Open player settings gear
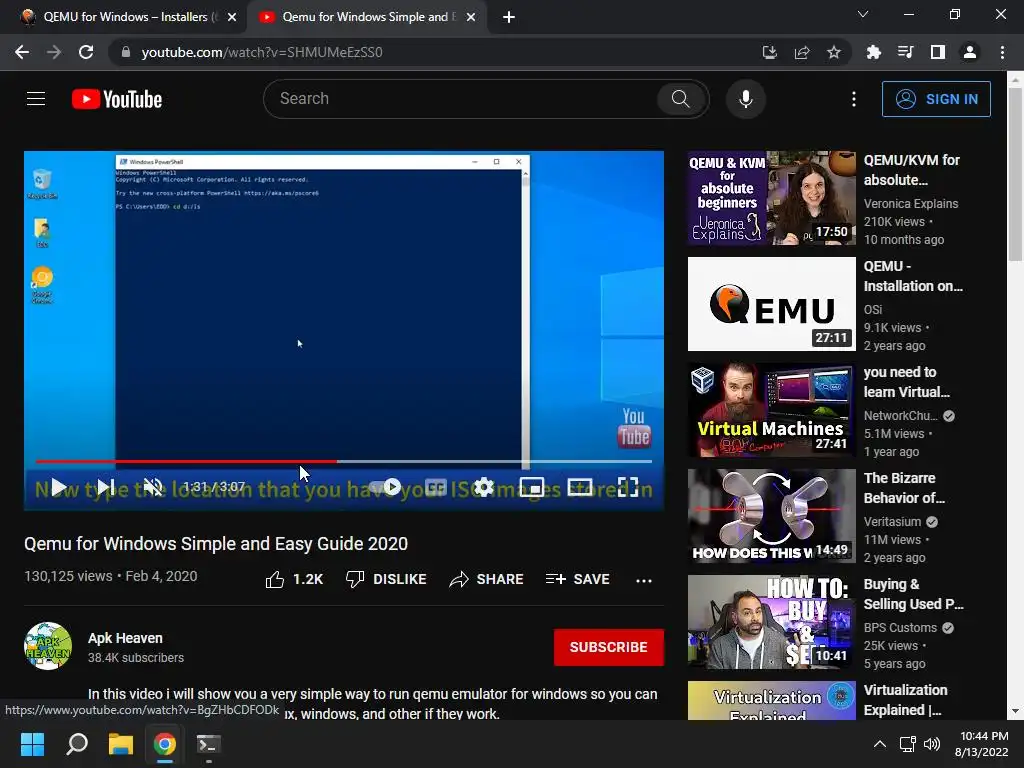The height and width of the screenshot is (768, 1024). click(x=483, y=487)
